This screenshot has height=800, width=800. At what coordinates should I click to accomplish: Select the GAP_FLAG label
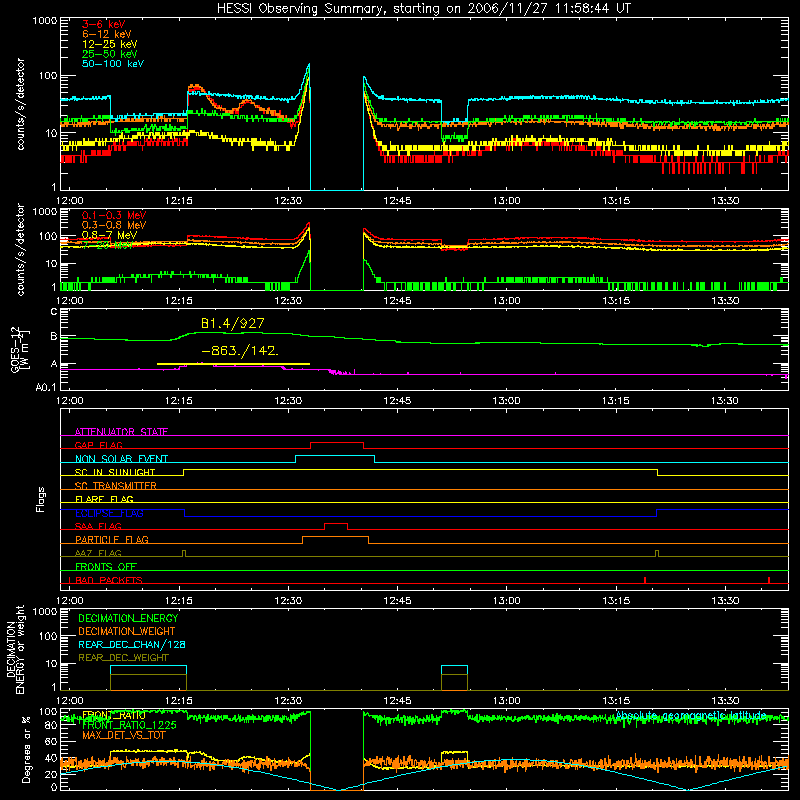coord(98,445)
